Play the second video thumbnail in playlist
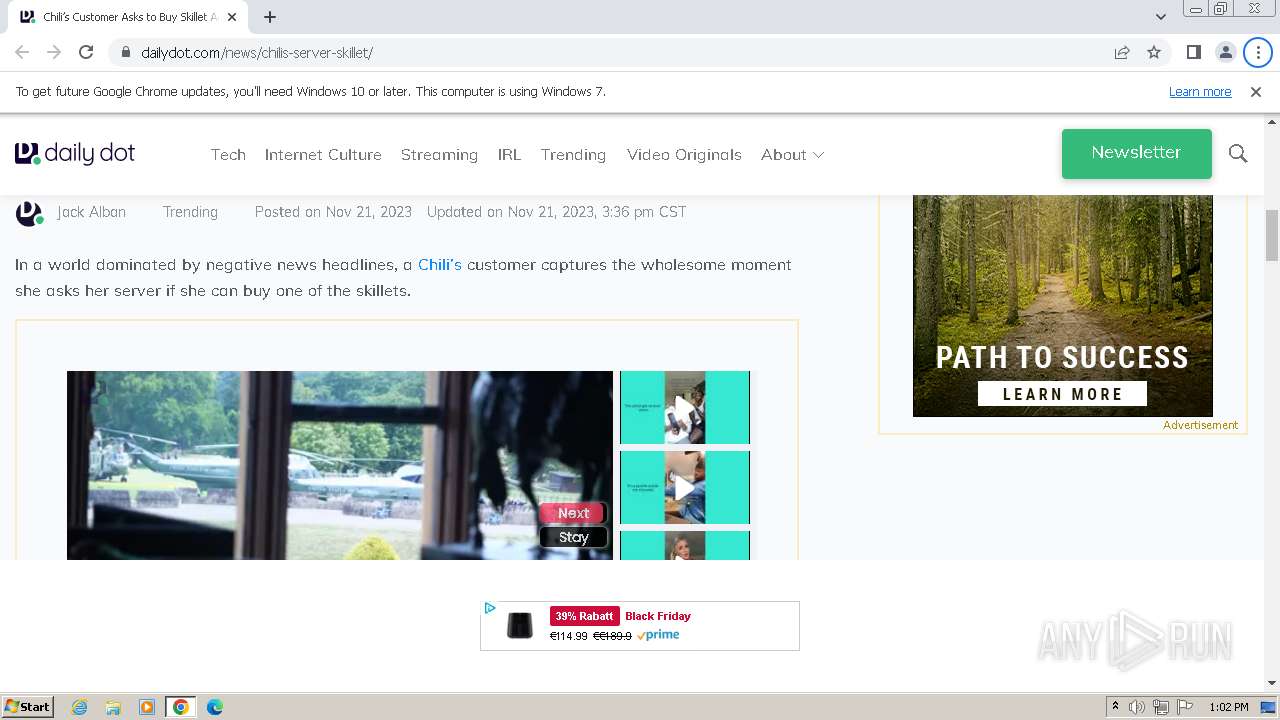Image resolution: width=1280 pixels, height=720 pixels. [x=685, y=487]
